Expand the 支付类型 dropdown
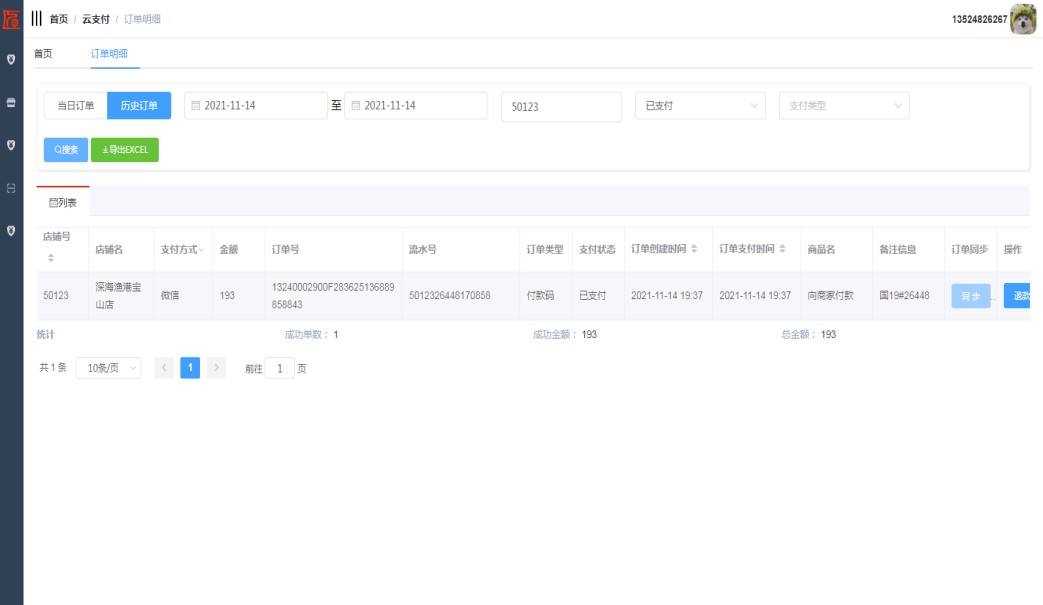The width and height of the screenshot is (1043, 605). tap(844, 106)
